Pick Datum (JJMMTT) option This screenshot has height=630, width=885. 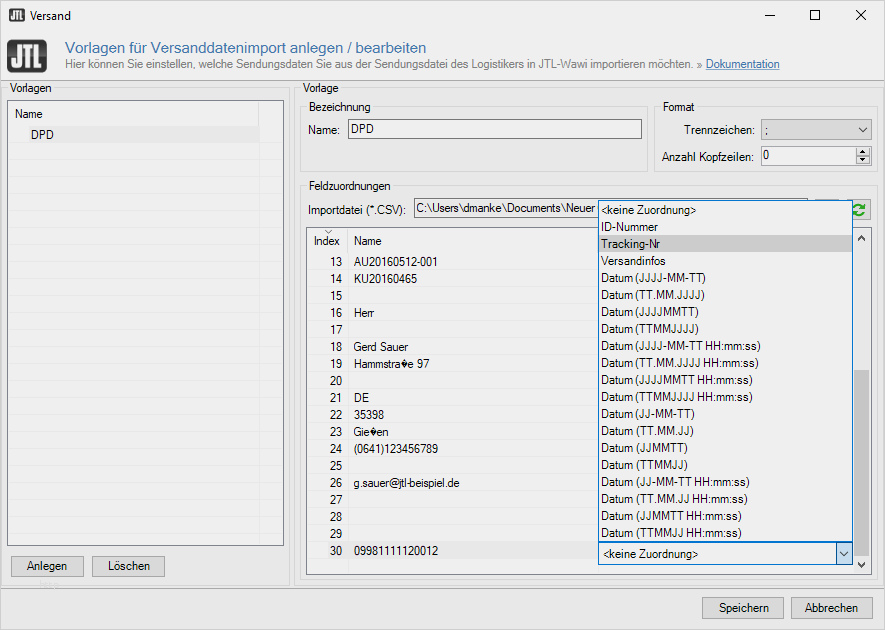pos(725,448)
